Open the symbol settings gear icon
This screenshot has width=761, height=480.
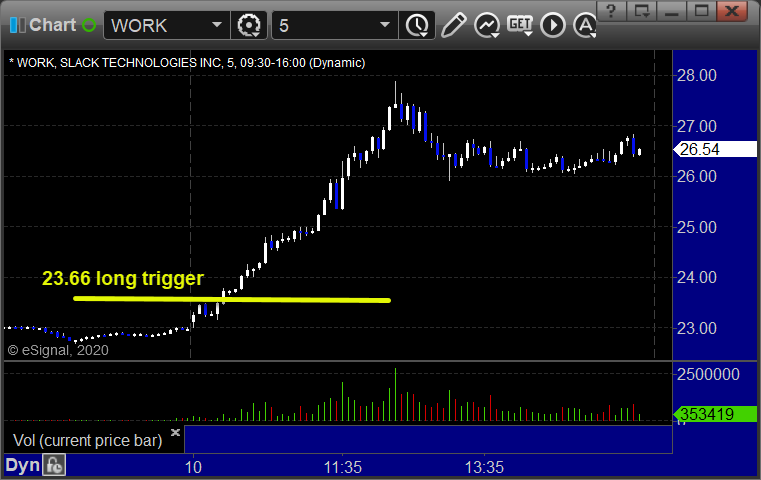pyautogui.click(x=248, y=25)
